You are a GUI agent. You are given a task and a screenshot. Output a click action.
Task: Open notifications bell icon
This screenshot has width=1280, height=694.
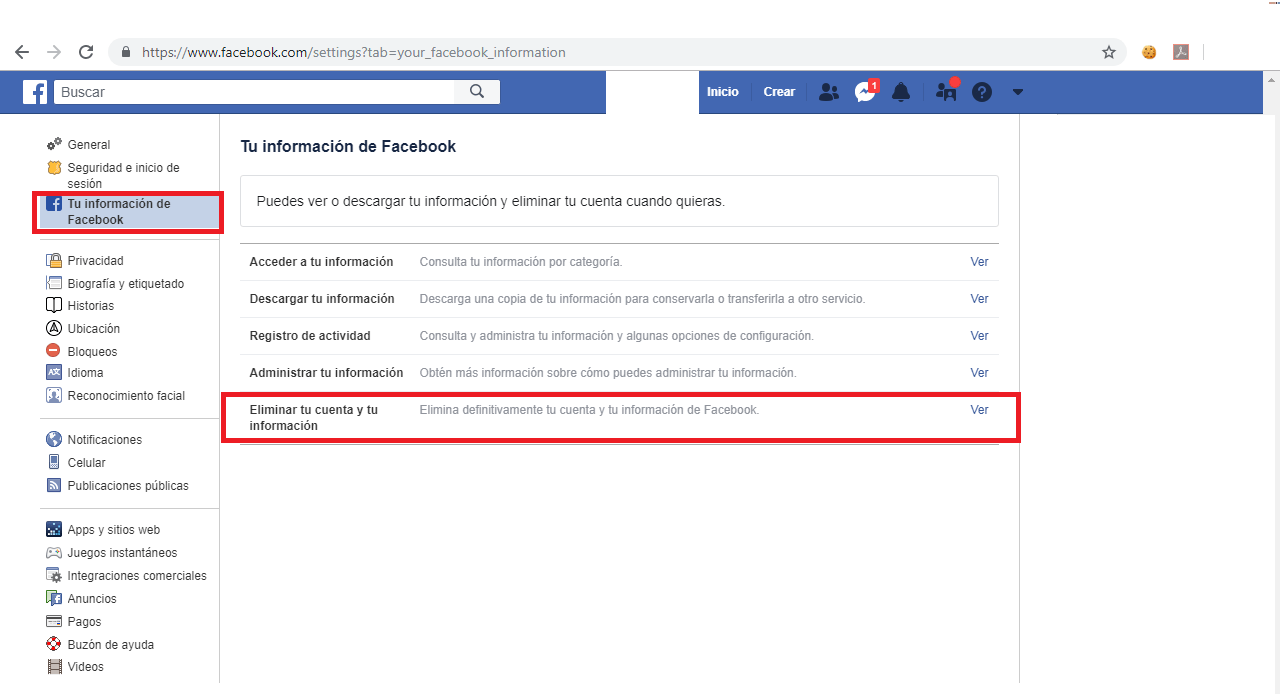pyautogui.click(x=901, y=92)
